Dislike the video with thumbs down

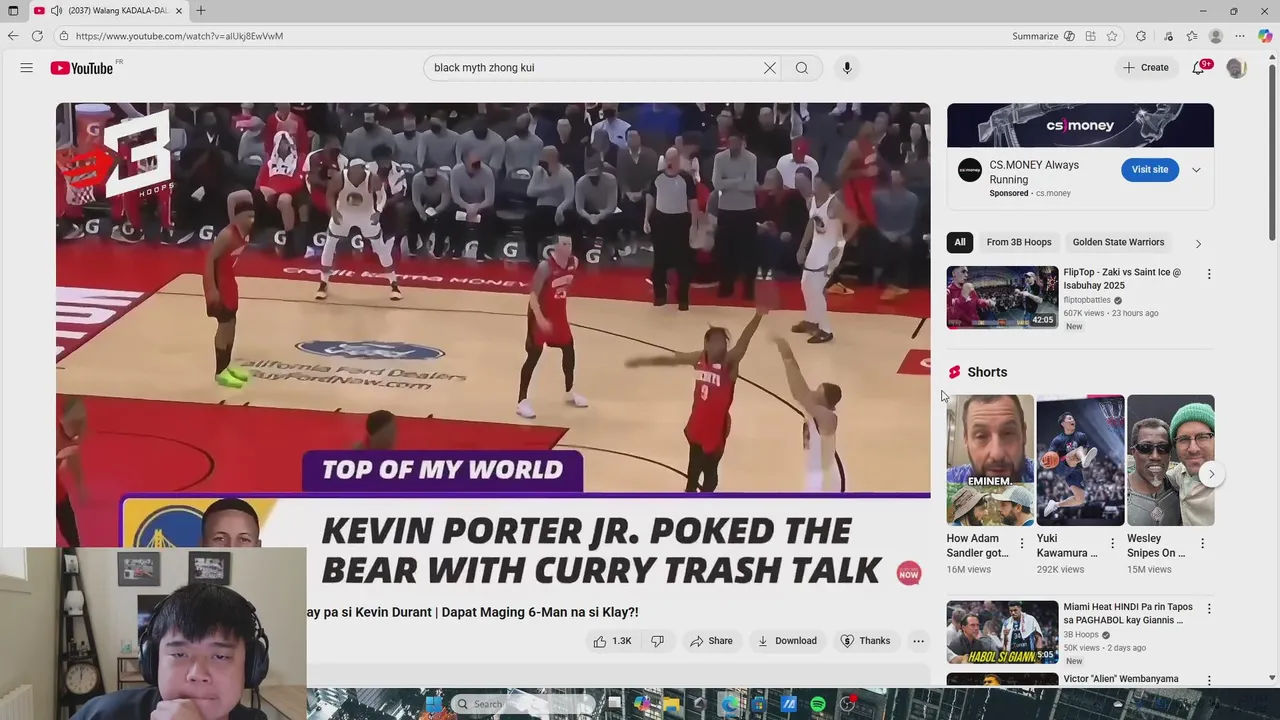pos(657,641)
